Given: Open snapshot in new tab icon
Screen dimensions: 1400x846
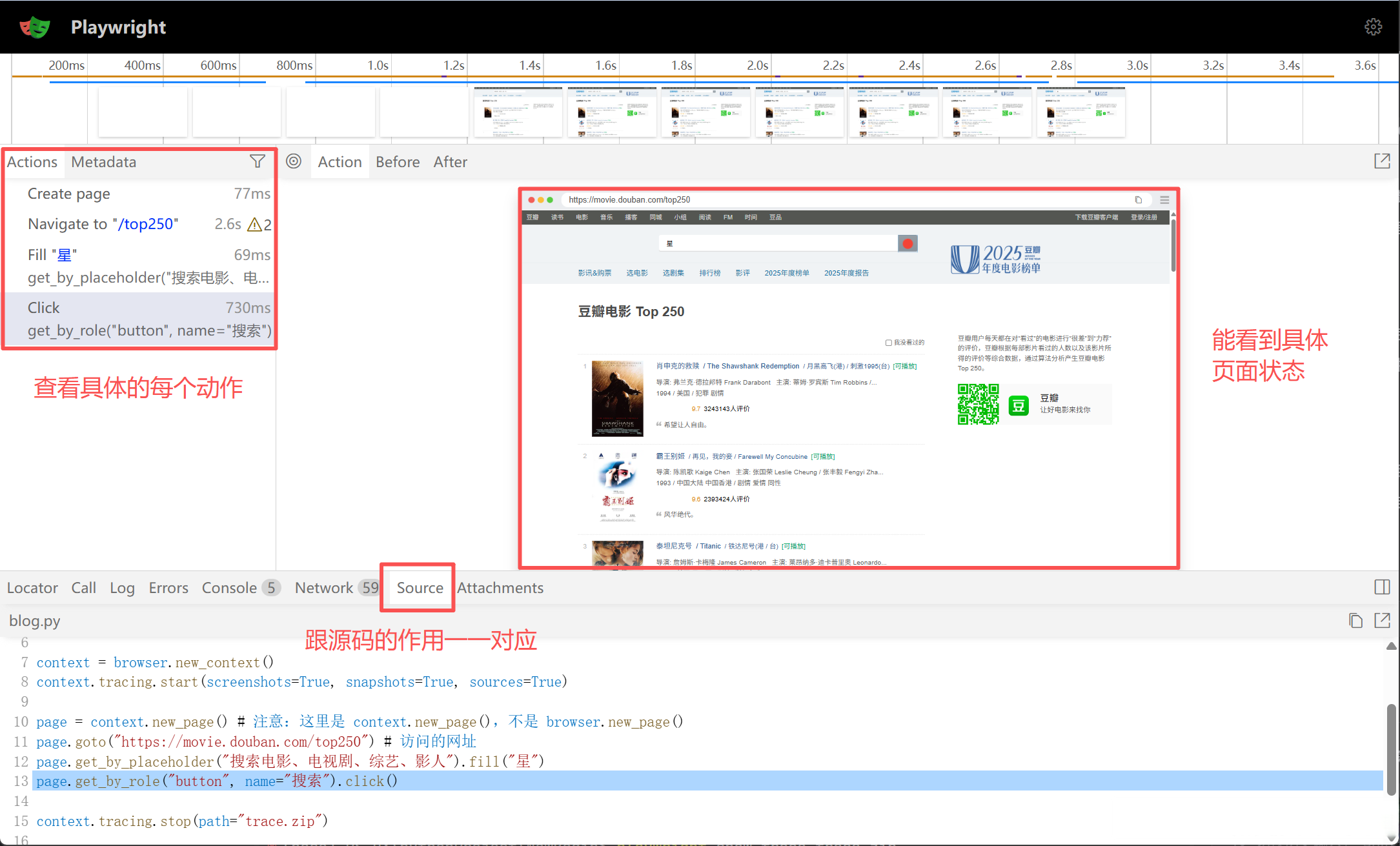Looking at the screenshot, I should [x=1382, y=161].
